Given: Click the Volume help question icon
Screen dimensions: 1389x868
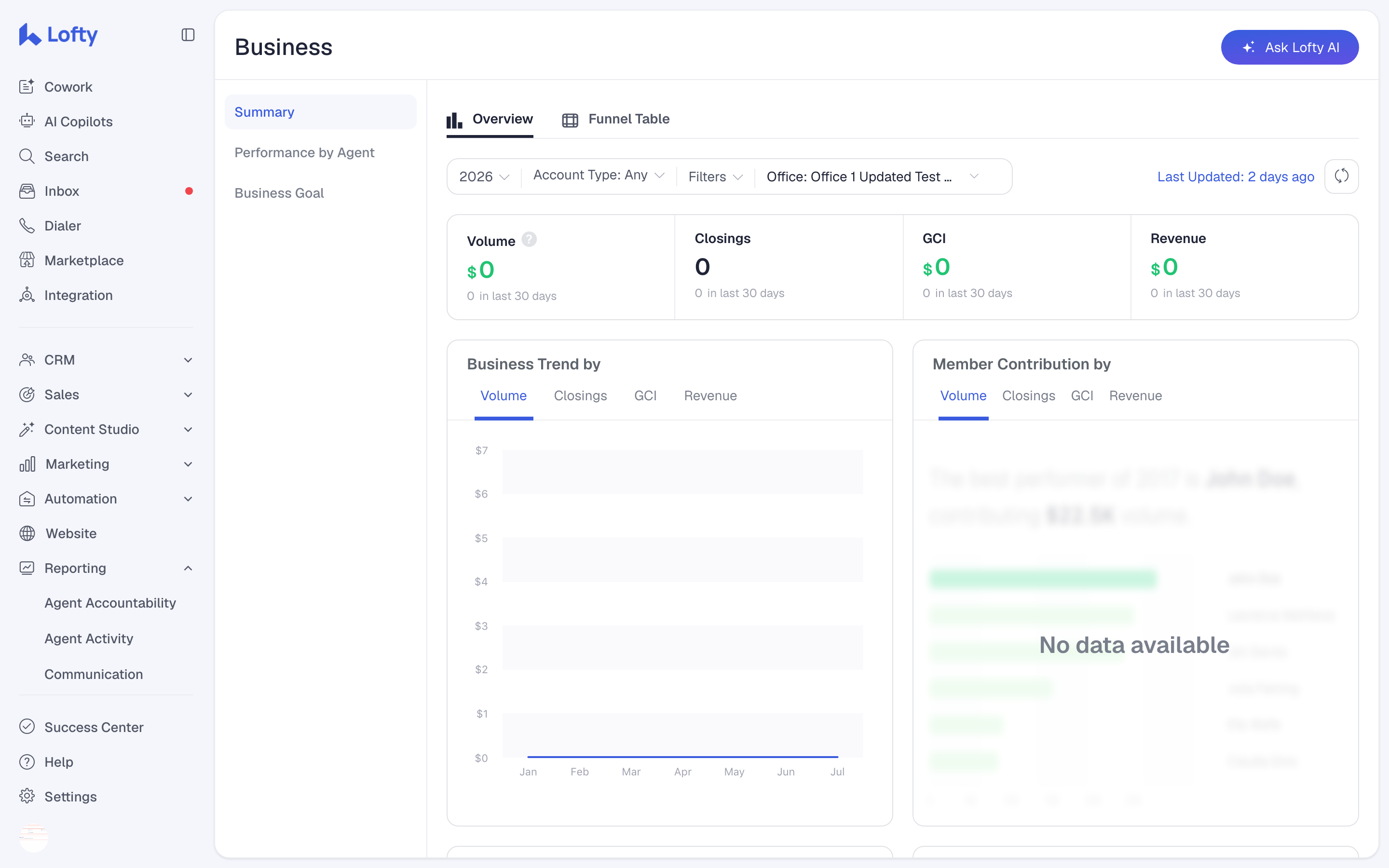Looking at the screenshot, I should point(529,239).
